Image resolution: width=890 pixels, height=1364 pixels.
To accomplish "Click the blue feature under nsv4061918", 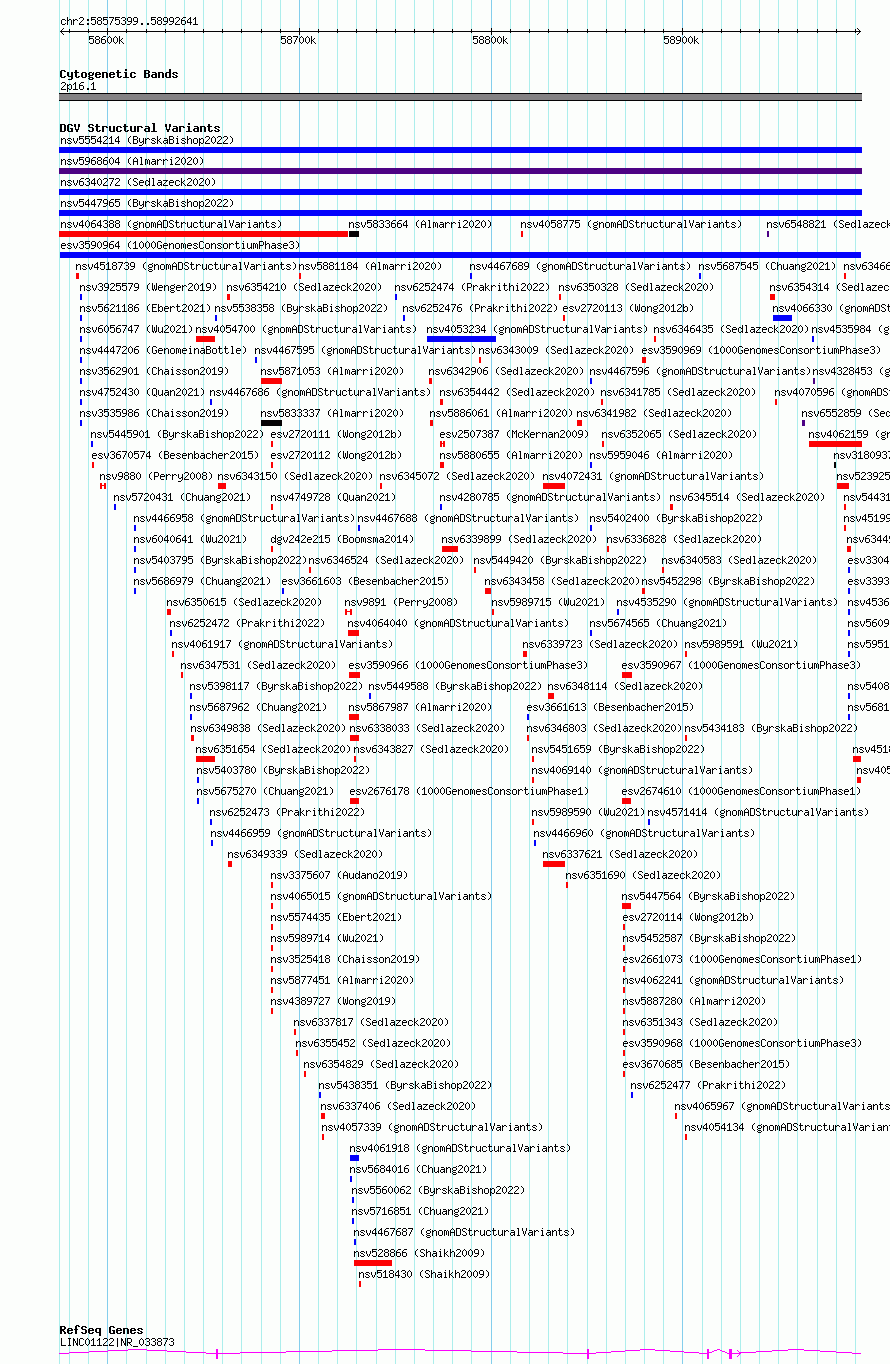I will (x=354, y=1158).
